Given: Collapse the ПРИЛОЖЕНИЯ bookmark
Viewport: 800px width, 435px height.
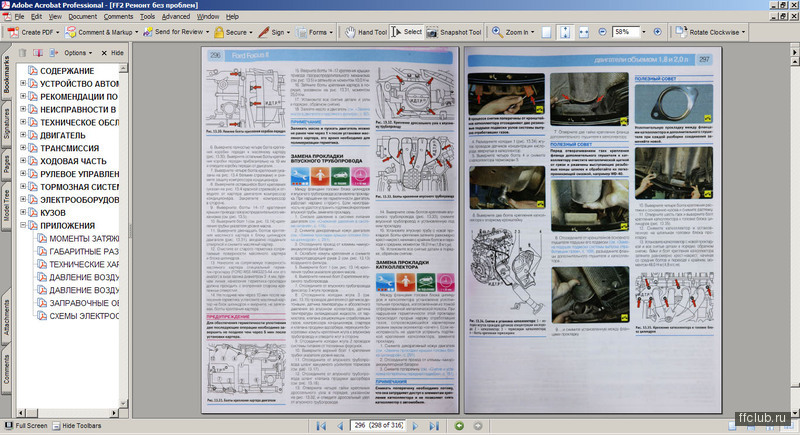Looking at the screenshot, I should click(23, 225).
